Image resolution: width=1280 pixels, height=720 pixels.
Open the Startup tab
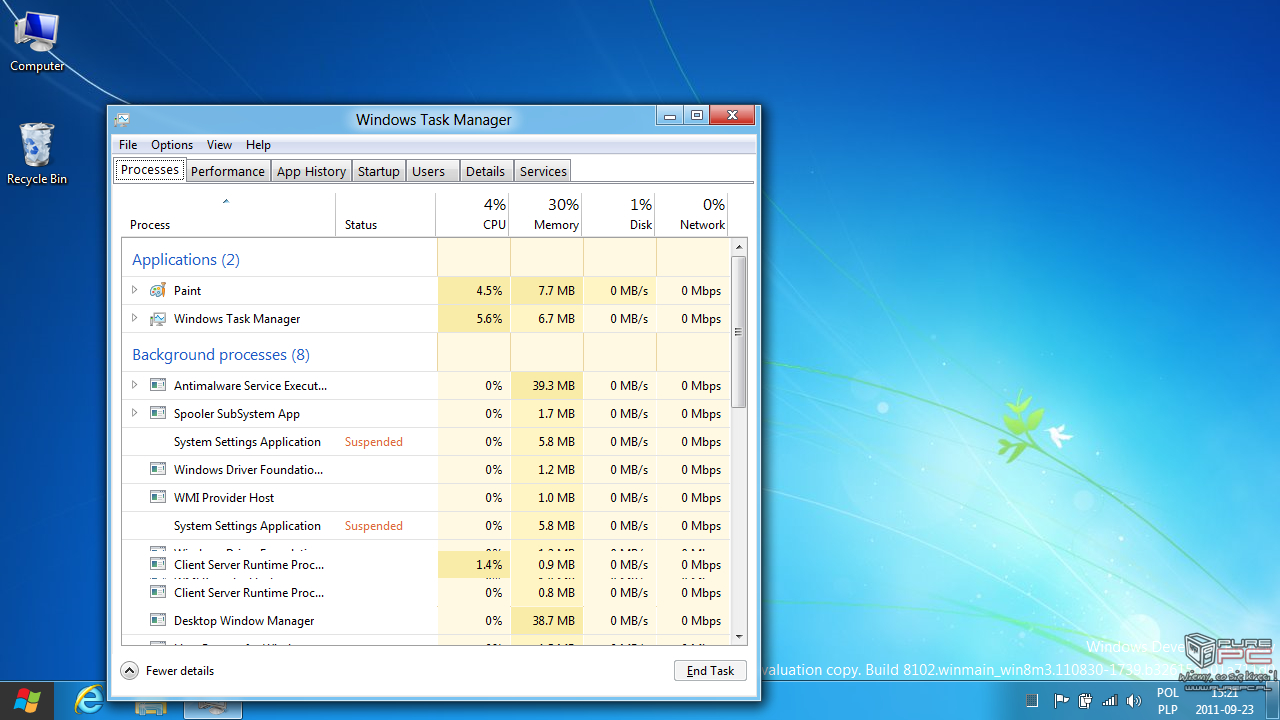379,171
